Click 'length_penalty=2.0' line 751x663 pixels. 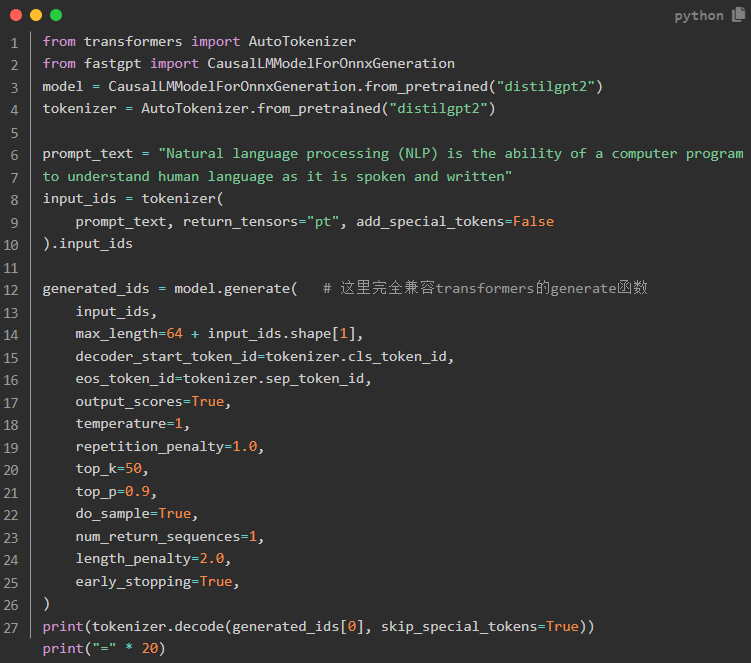pyautogui.click(x=153, y=559)
